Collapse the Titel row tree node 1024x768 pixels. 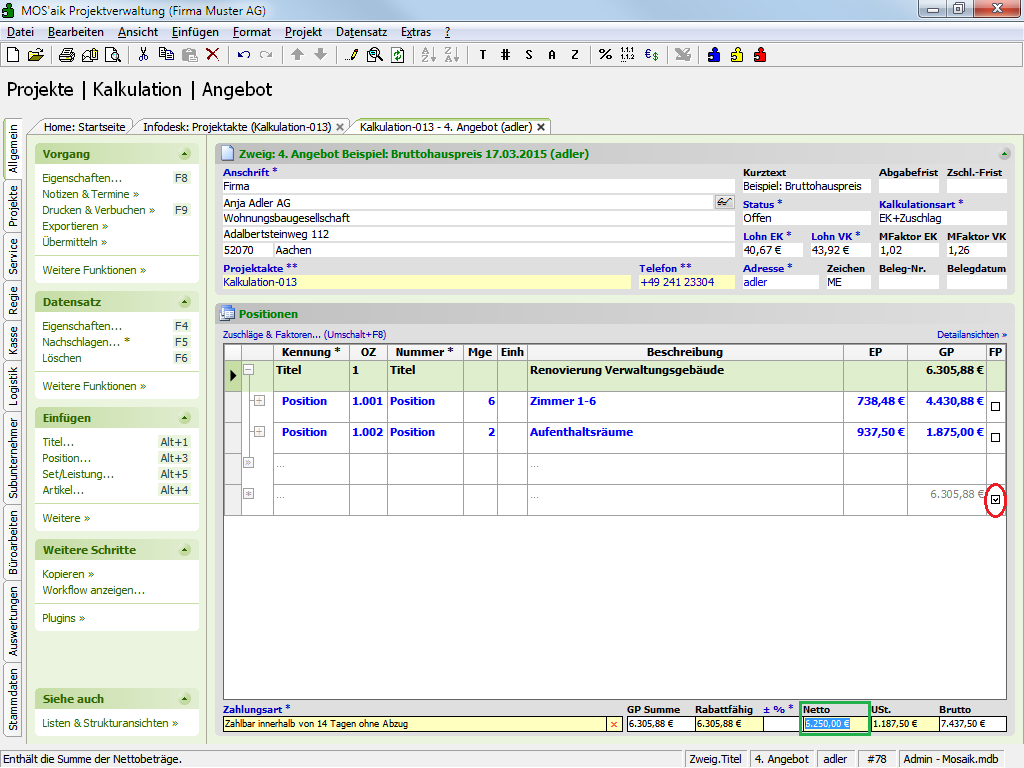click(249, 370)
